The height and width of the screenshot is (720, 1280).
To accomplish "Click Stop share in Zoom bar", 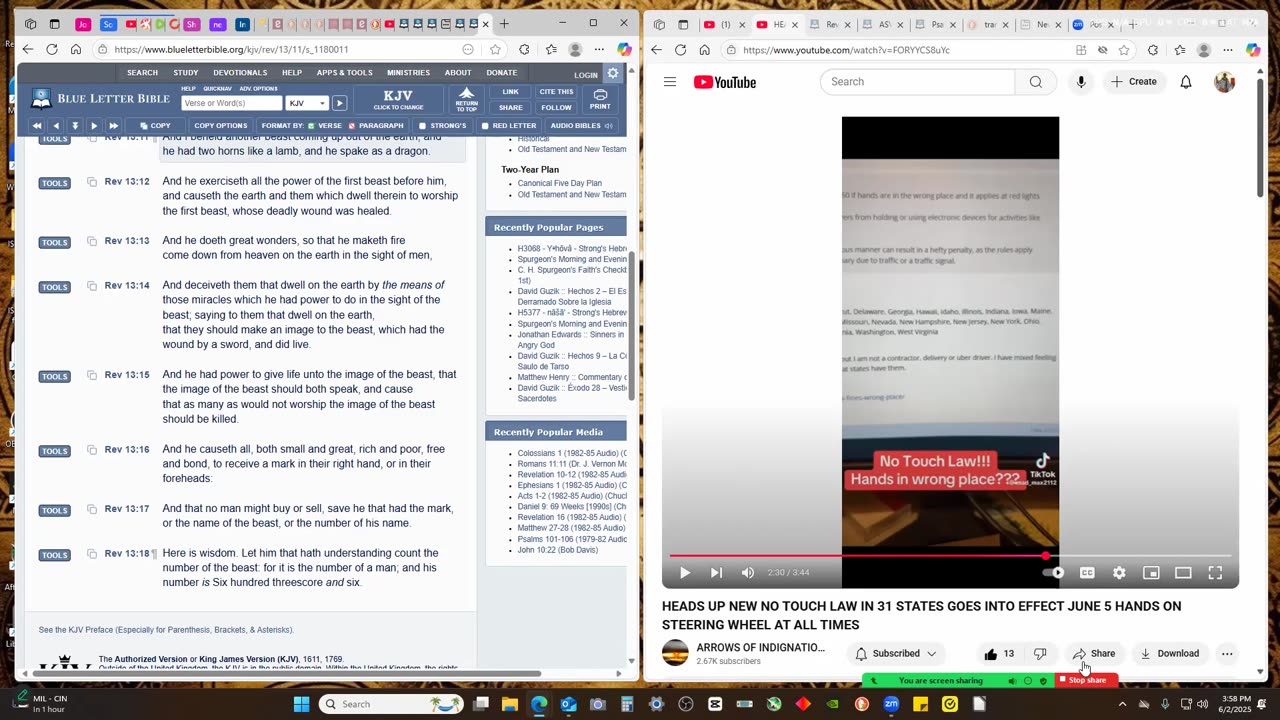I will [x=1087, y=680].
